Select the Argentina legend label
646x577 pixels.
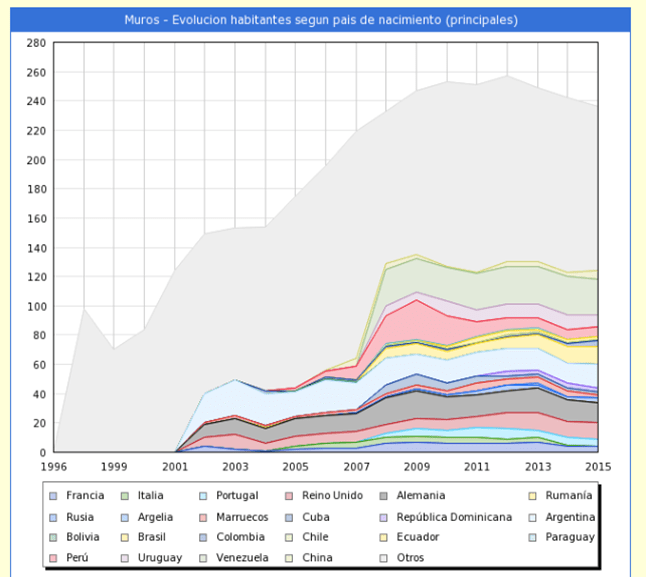point(571,517)
